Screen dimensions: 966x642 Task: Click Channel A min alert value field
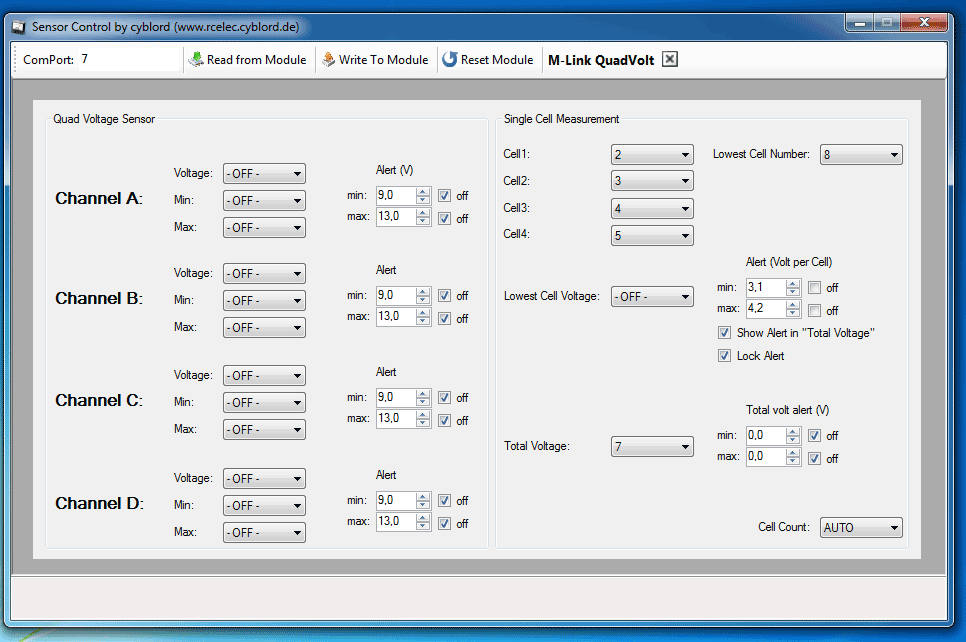point(396,195)
